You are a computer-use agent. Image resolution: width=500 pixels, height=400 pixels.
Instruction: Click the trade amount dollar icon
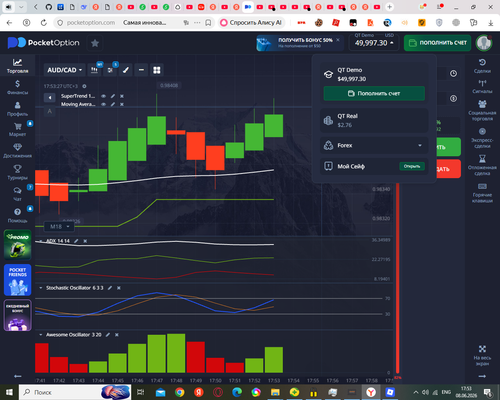(453, 99)
